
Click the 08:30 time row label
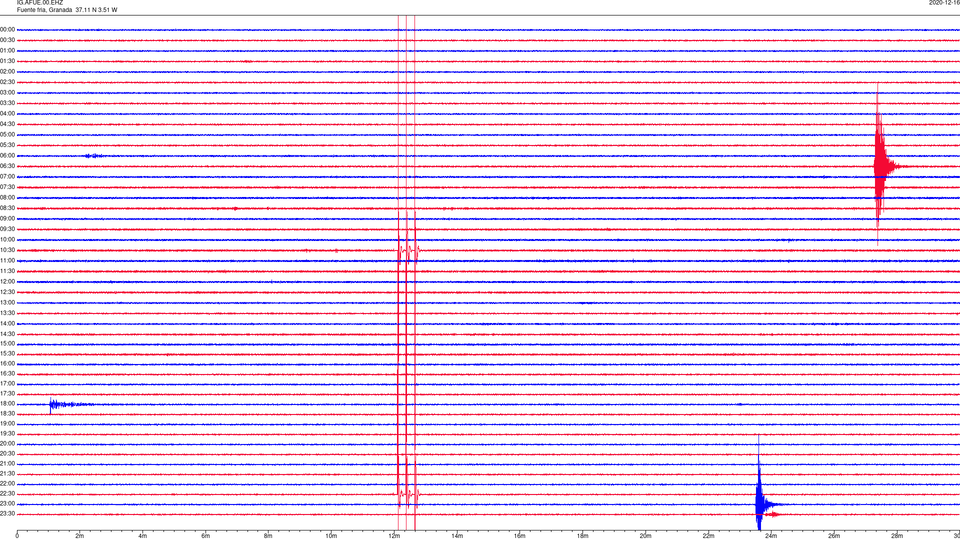pos(7,208)
